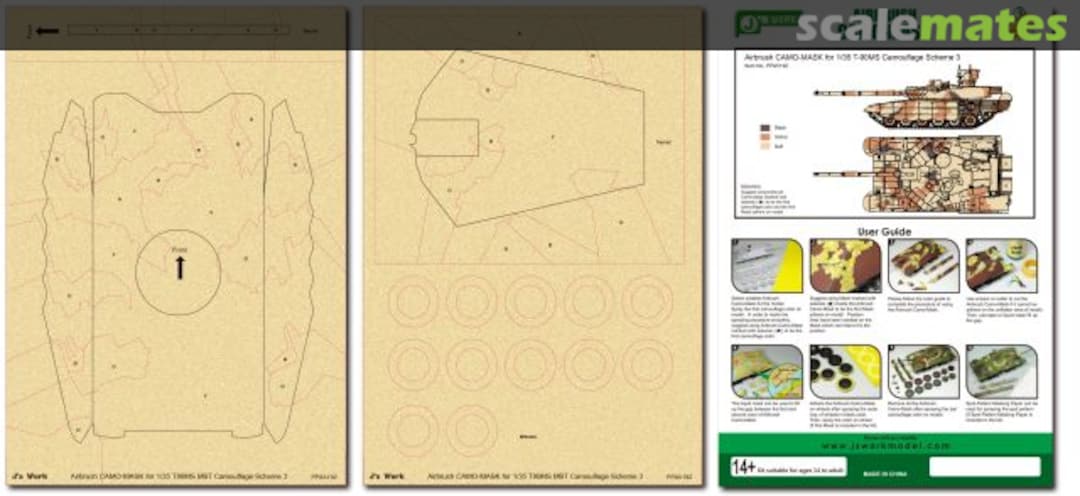Image resolution: width=1080 pixels, height=496 pixels.
Task: Click the last User Guide photo of the green tank
Action: (x=1001, y=370)
